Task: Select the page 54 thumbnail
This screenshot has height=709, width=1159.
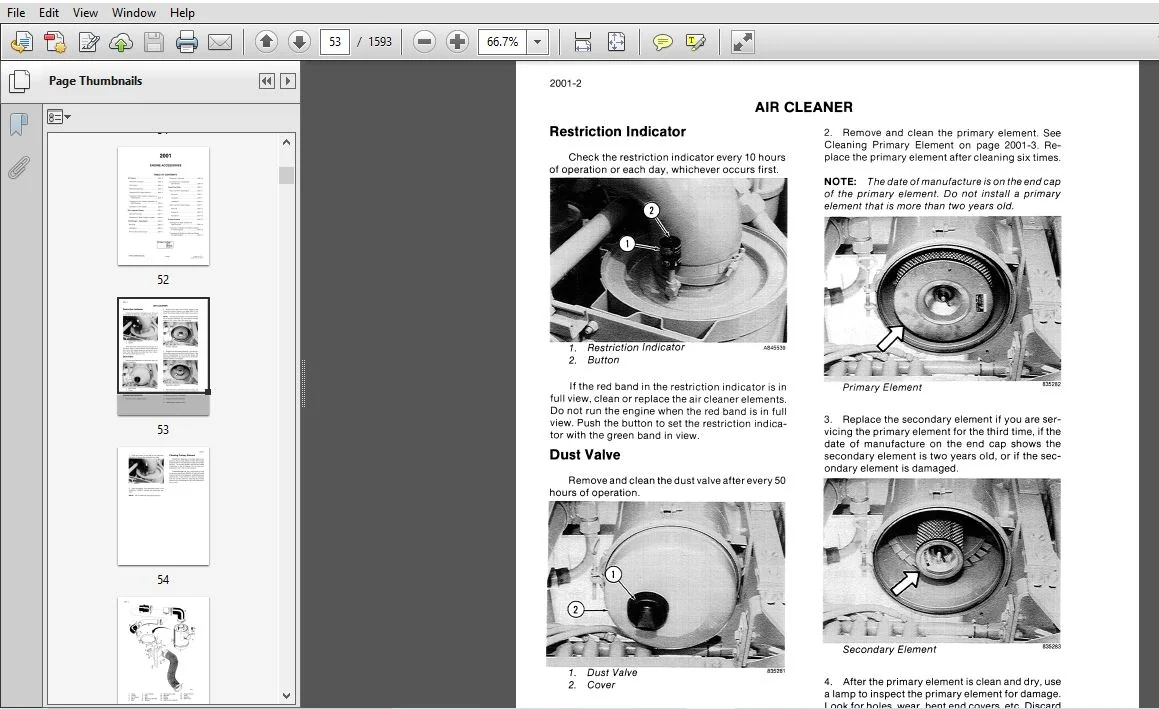Action: click(x=163, y=506)
